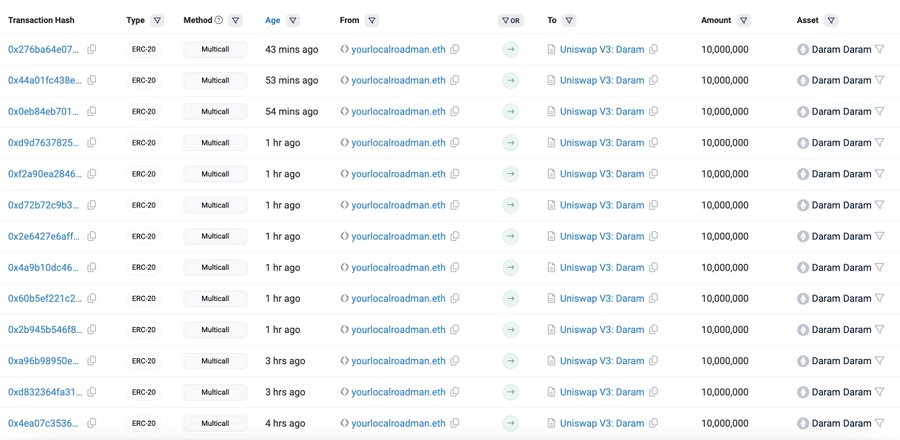Copy Uniswap V3 address in 43 mins ago row
Viewport: 900px width, 440px height.
point(653,49)
